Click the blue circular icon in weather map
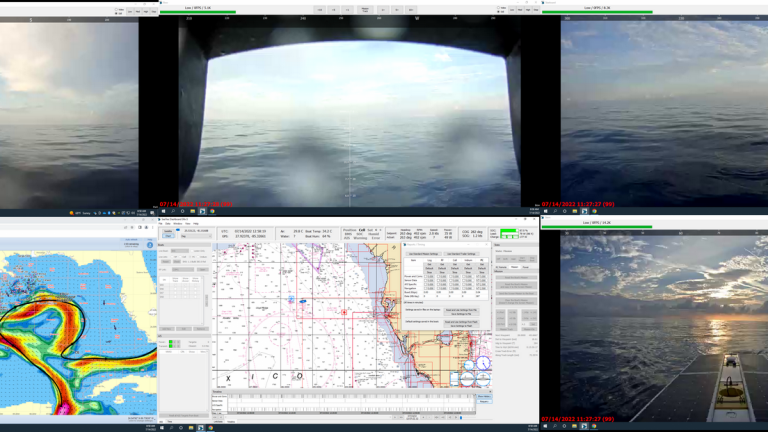Screen dimensions: 768x432 click(x=150, y=245)
